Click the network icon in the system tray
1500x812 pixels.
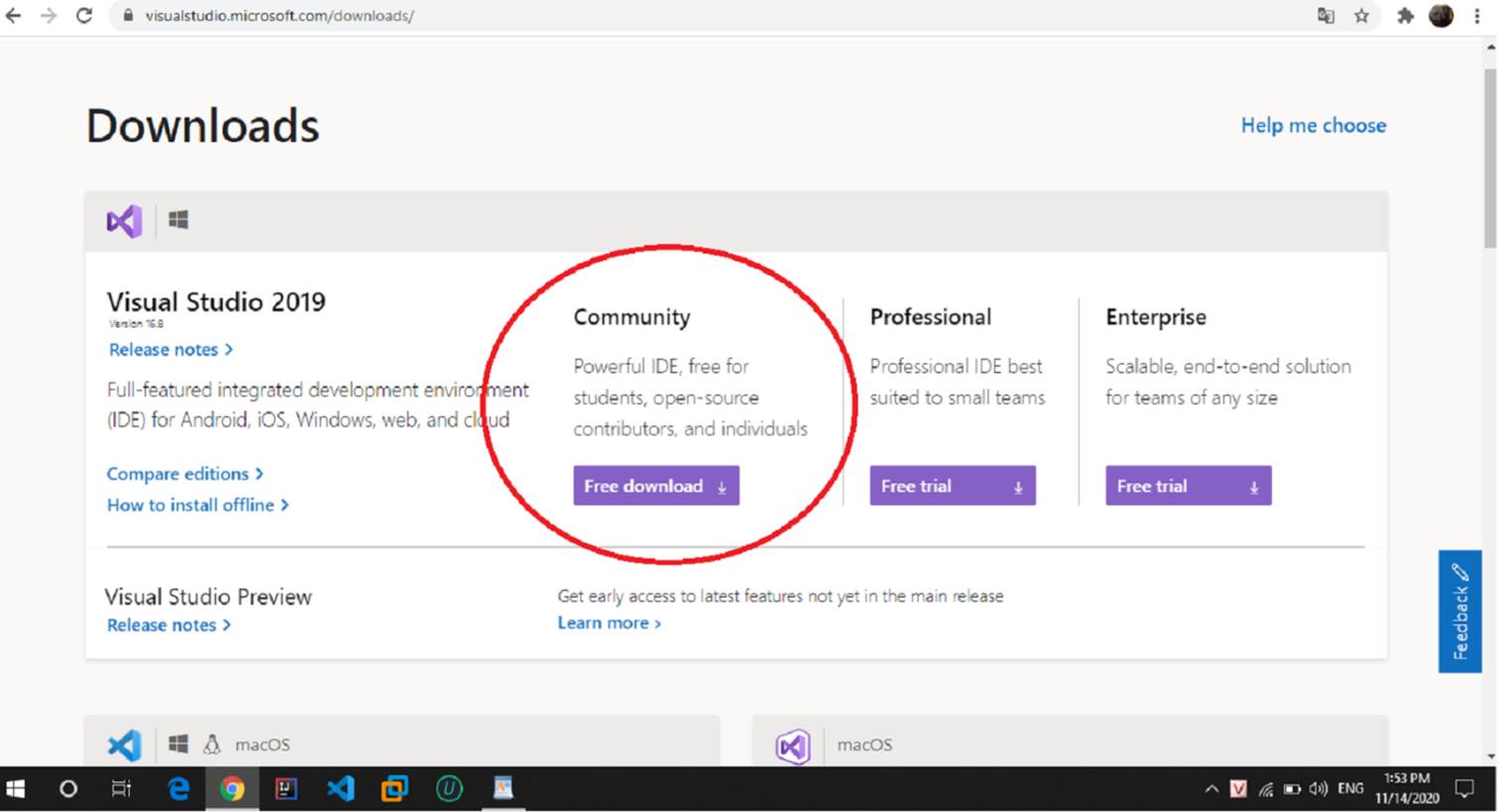pyautogui.click(x=1266, y=788)
